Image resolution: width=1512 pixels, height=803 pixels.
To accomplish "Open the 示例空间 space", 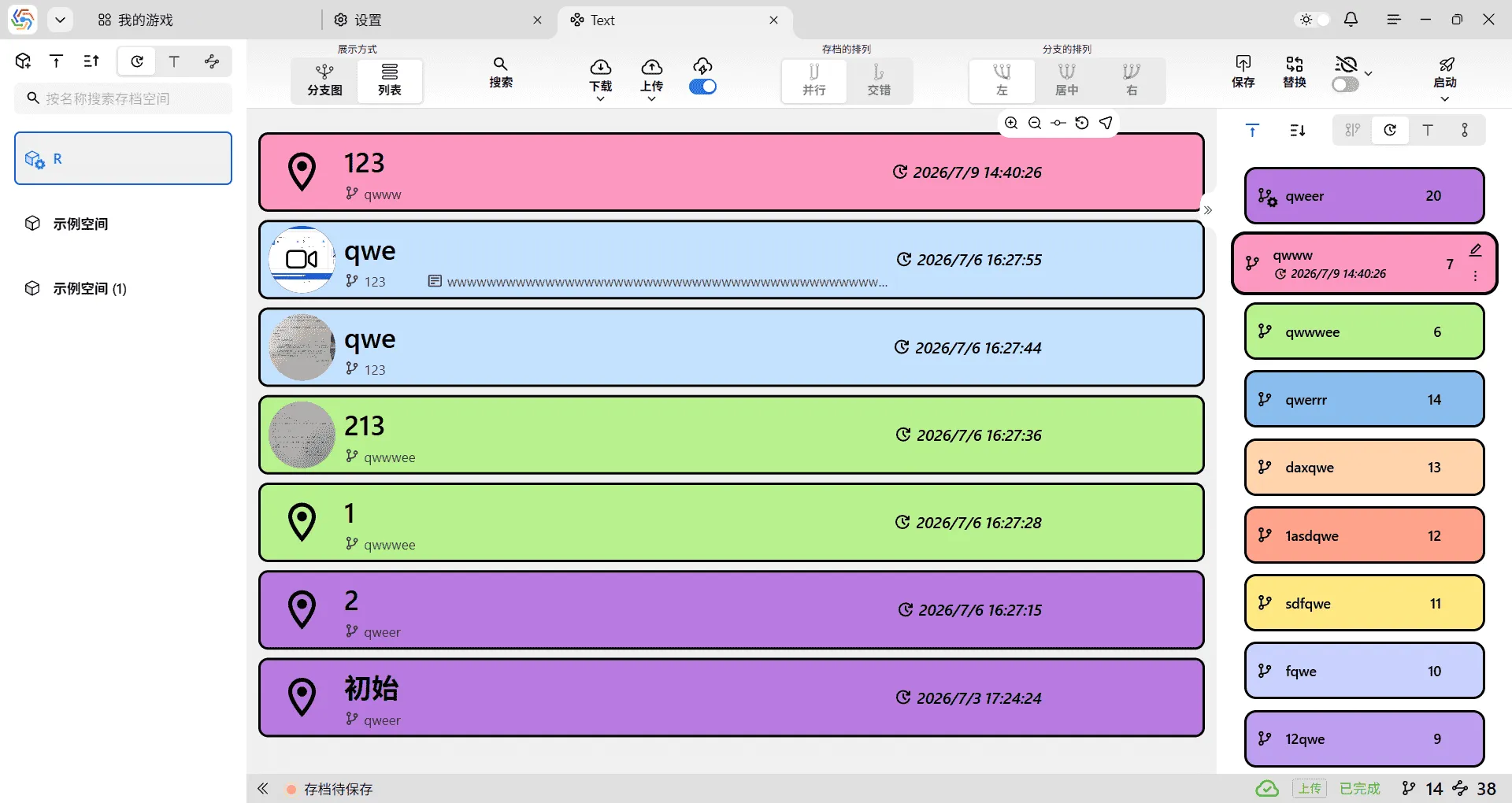I will point(123,224).
